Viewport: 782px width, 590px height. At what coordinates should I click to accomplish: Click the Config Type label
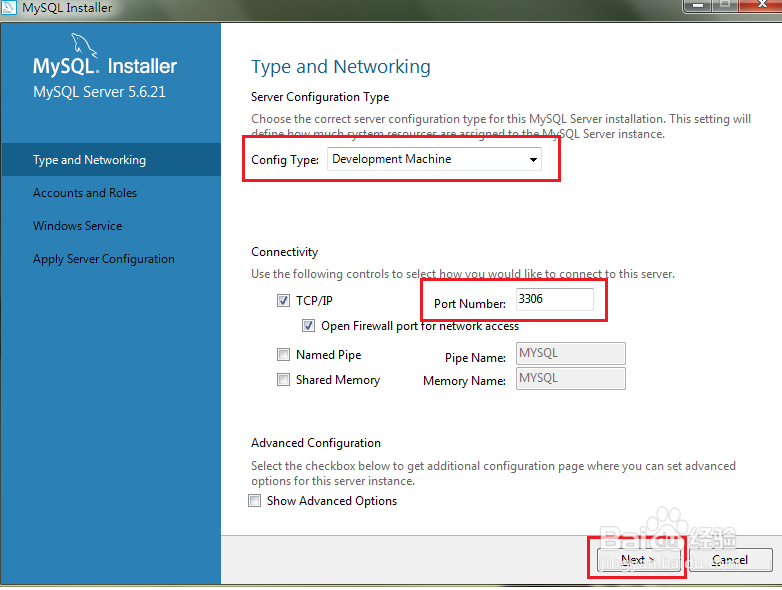285,160
